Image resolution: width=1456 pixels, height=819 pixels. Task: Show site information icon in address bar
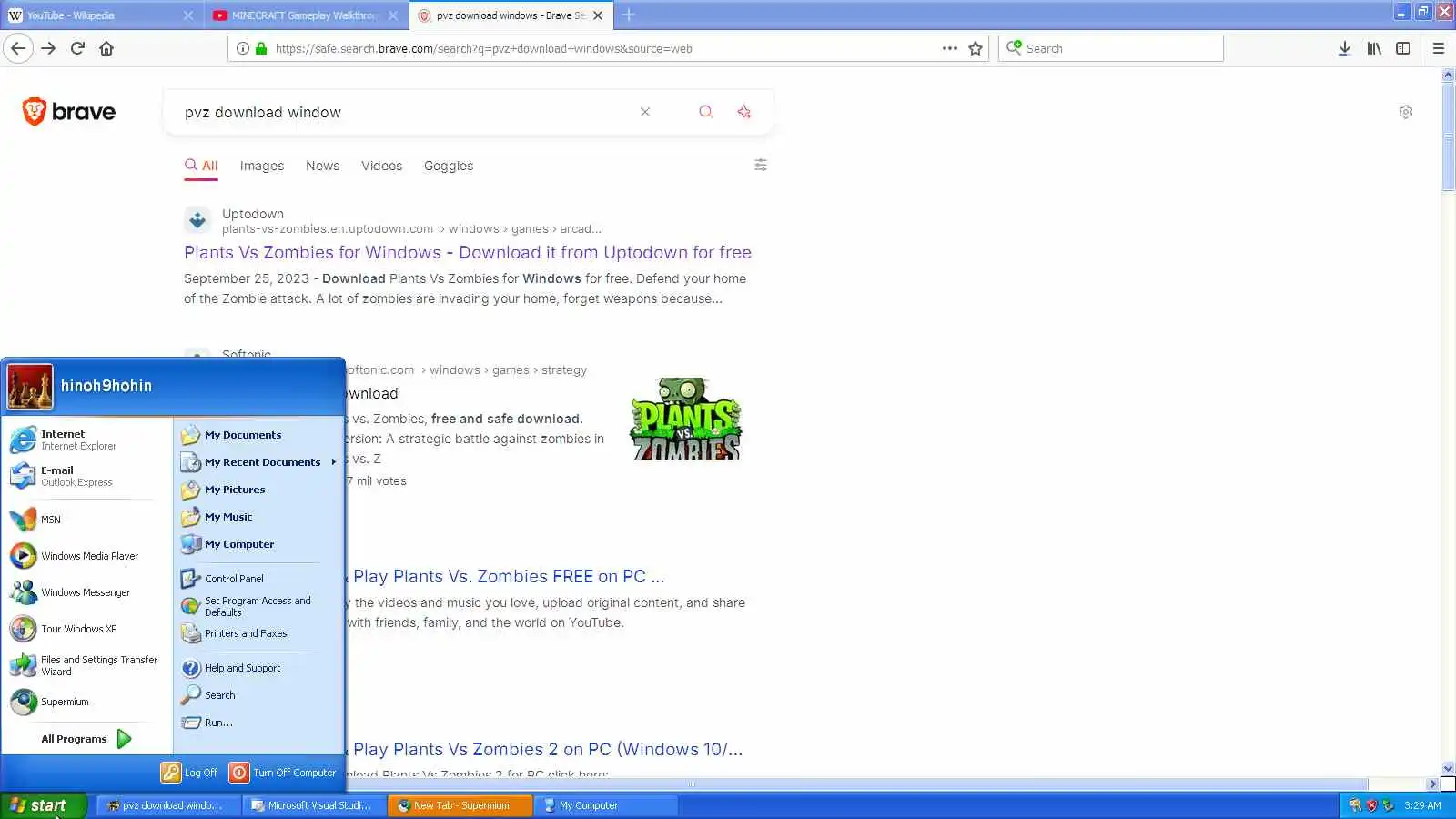tap(243, 48)
